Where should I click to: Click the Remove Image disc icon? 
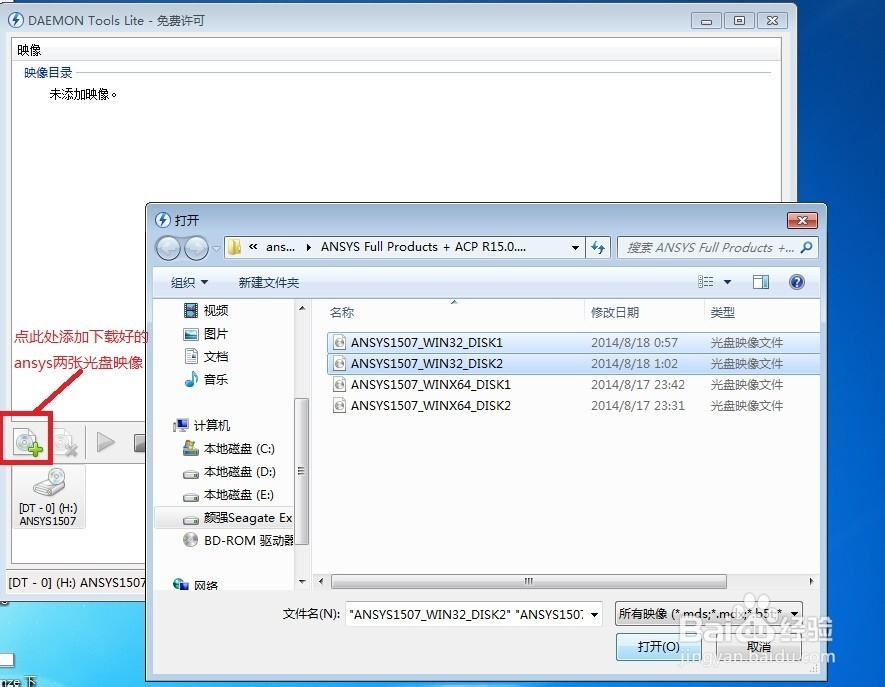tap(65, 442)
